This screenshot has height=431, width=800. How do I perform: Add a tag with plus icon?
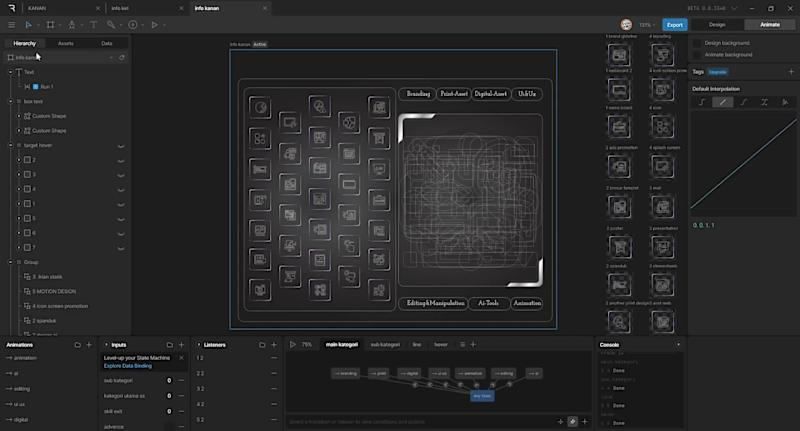[791, 72]
